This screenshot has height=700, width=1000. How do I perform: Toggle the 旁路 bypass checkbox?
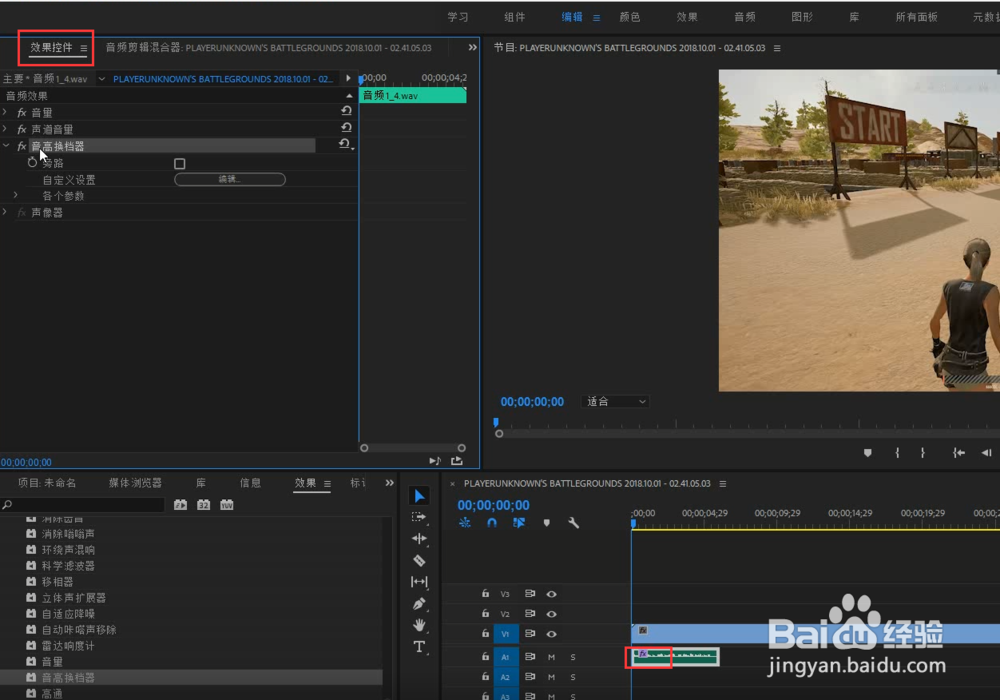coord(180,164)
